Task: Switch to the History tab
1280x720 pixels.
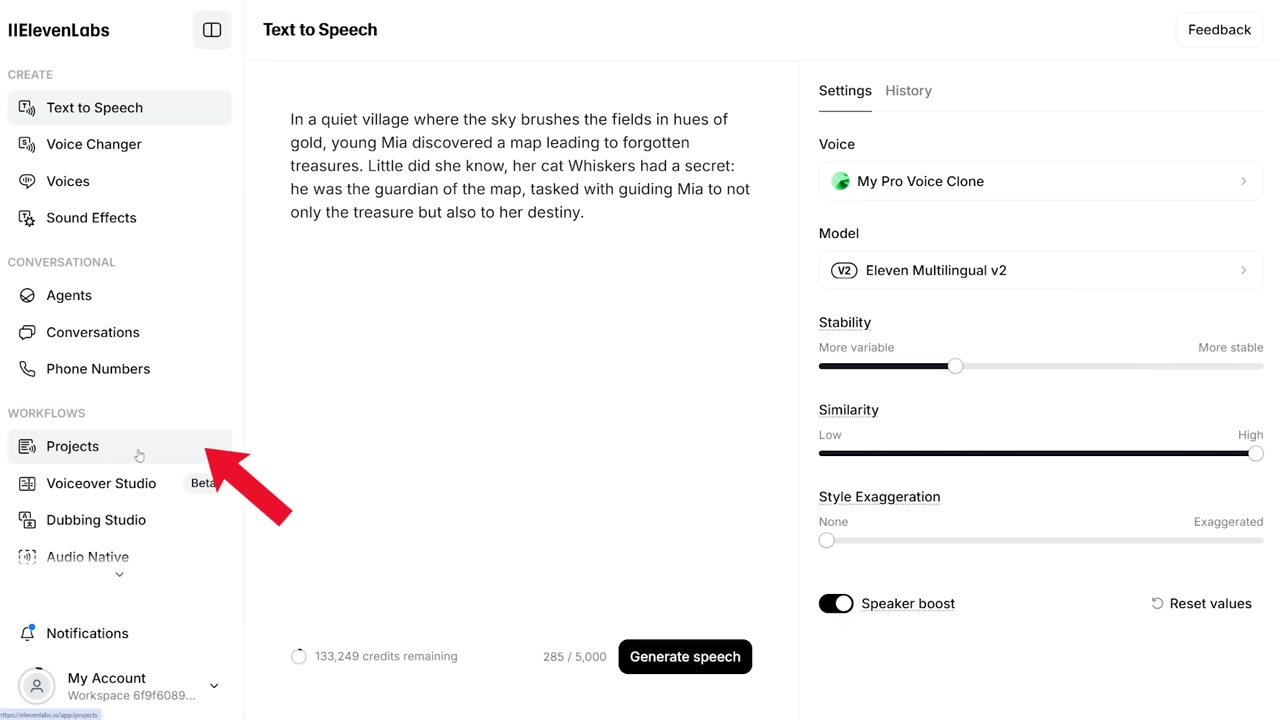Action: (x=908, y=91)
